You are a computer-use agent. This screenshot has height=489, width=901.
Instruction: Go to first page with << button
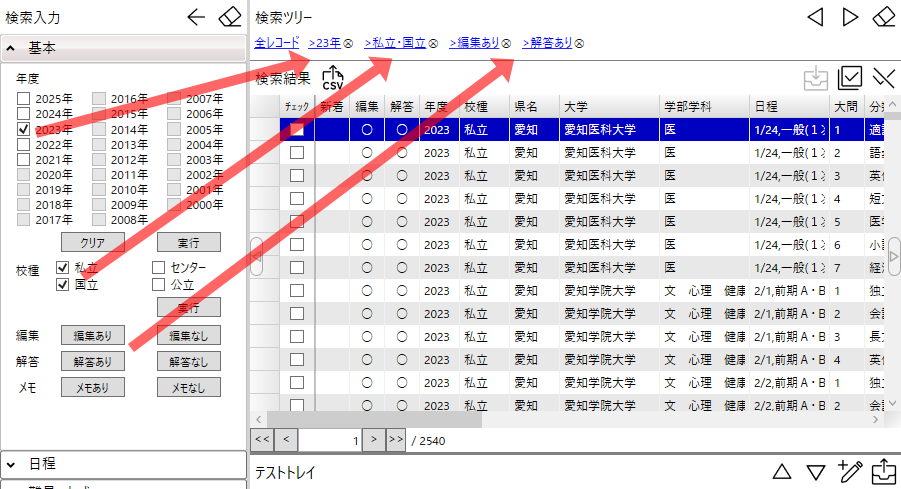point(262,440)
